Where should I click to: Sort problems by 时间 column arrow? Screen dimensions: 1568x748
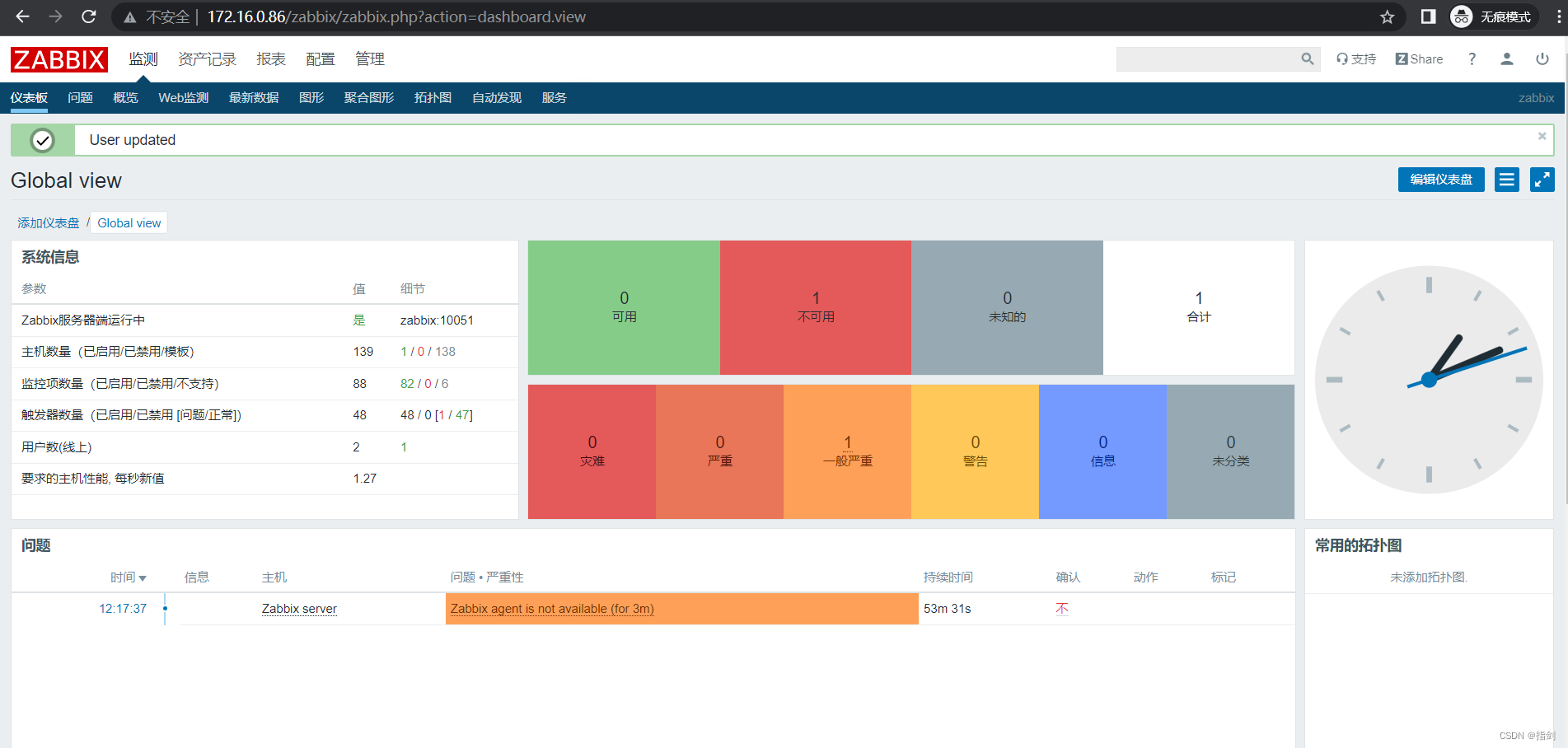pos(143,578)
